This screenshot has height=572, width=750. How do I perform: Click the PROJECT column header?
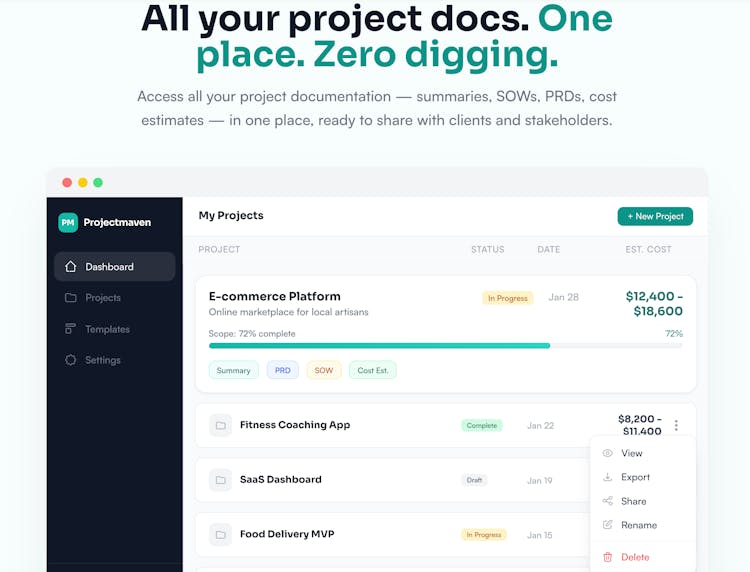tap(219, 249)
